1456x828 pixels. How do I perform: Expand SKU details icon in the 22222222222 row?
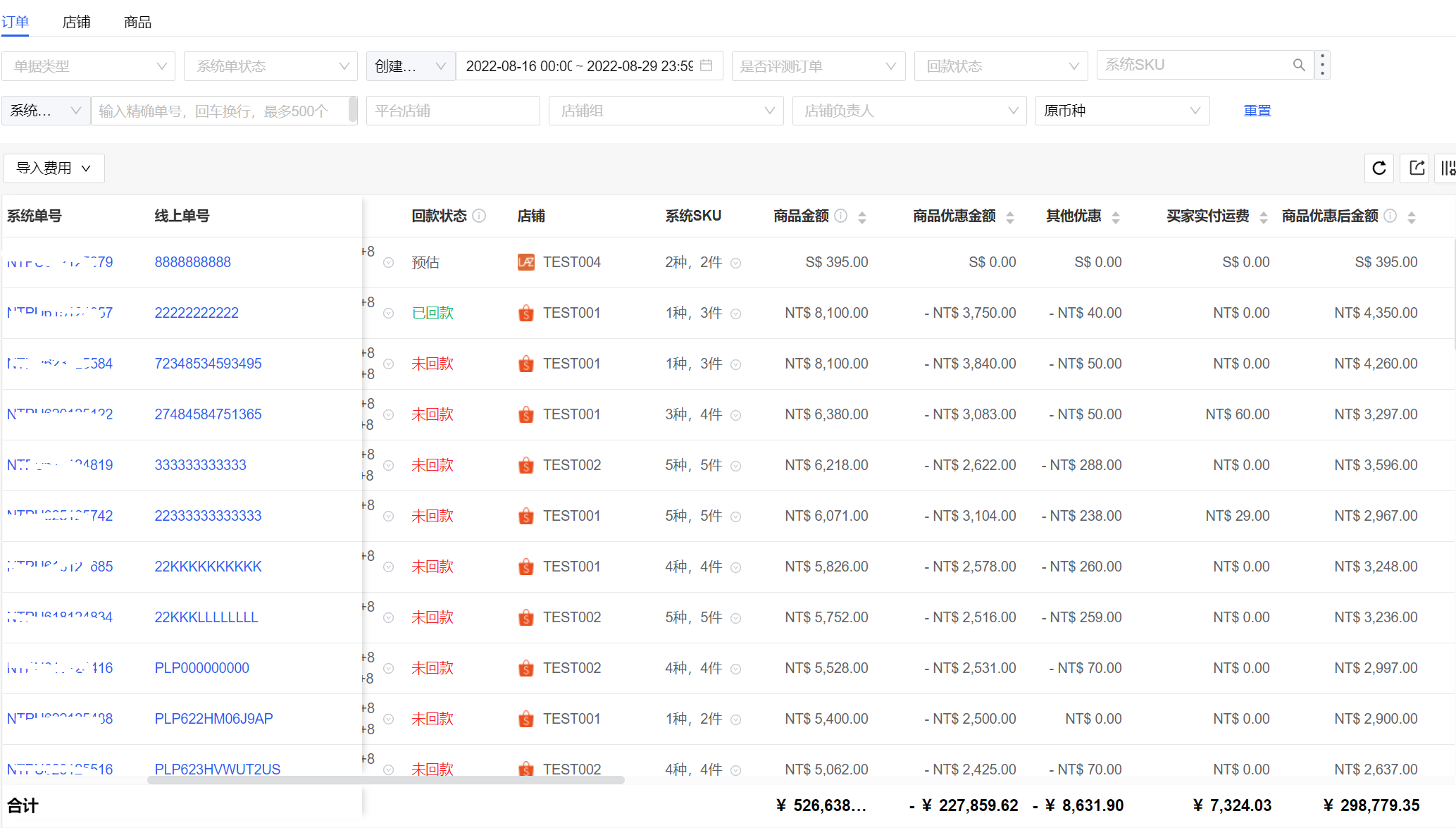click(735, 314)
